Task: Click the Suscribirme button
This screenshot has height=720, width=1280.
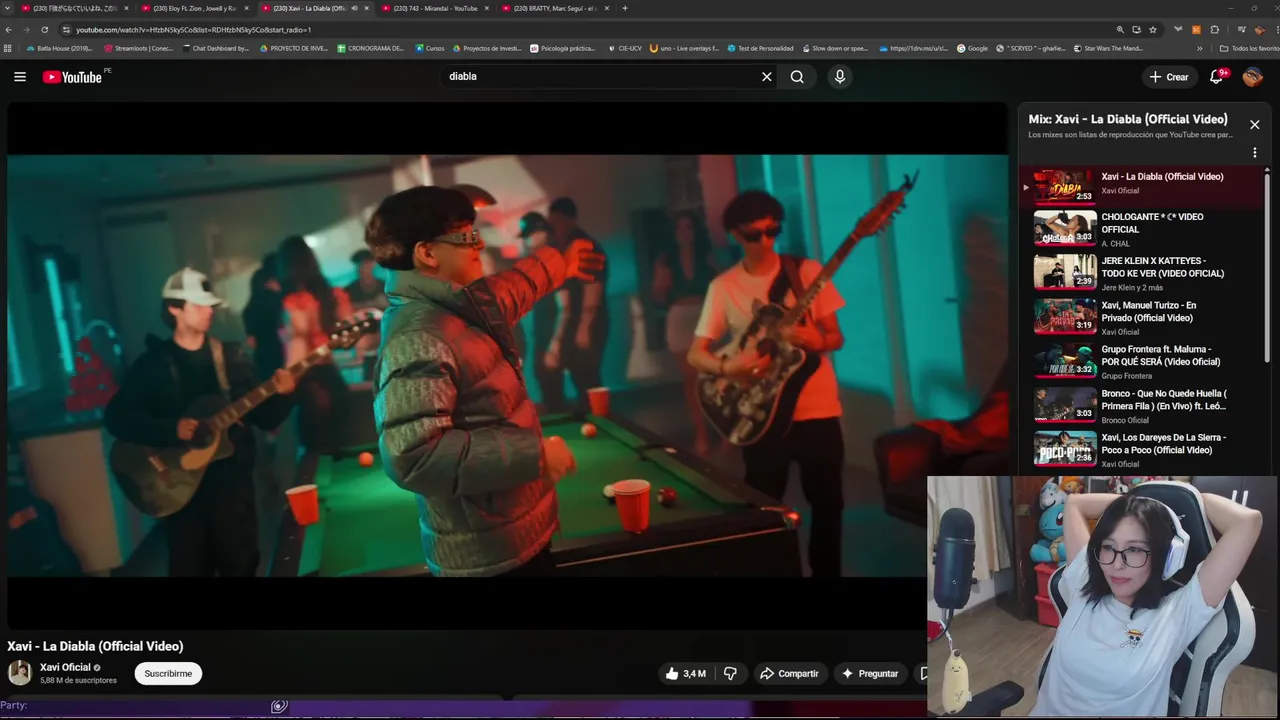Action: coord(168,674)
